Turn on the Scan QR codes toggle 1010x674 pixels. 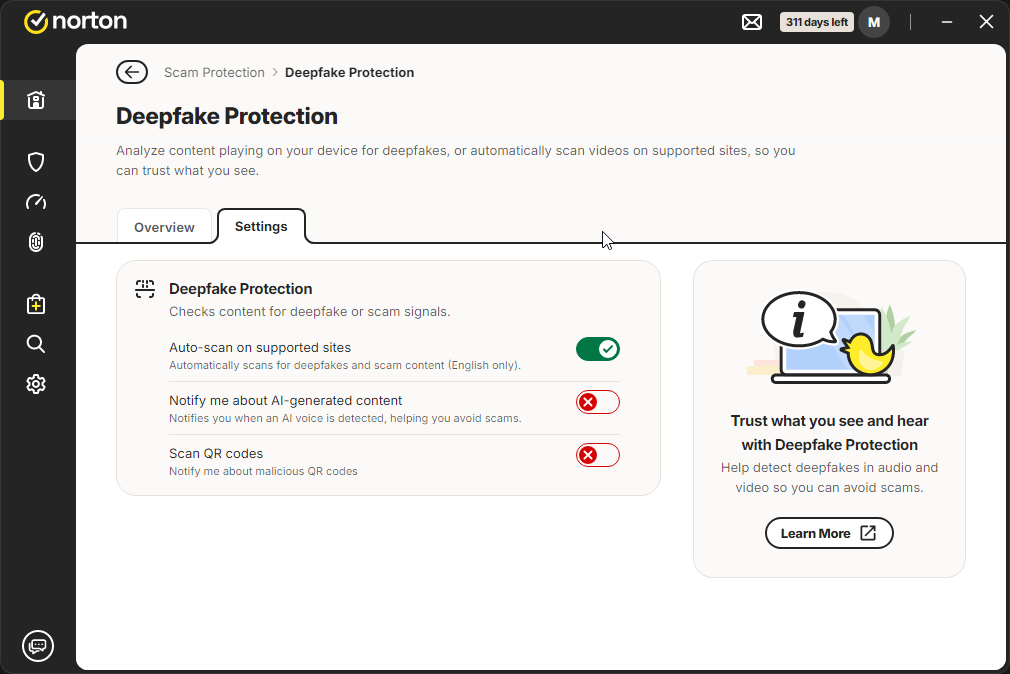[x=598, y=455]
